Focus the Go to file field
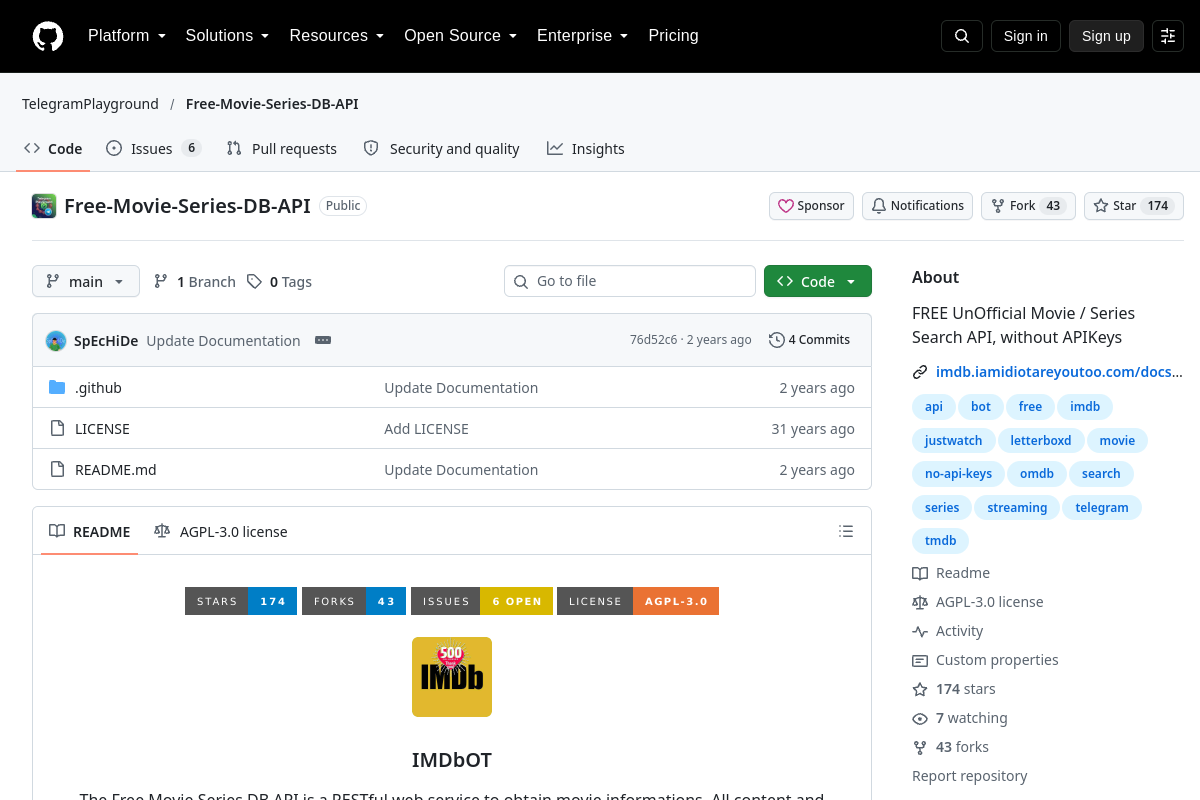This screenshot has height=800, width=1200. tap(630, 281)
